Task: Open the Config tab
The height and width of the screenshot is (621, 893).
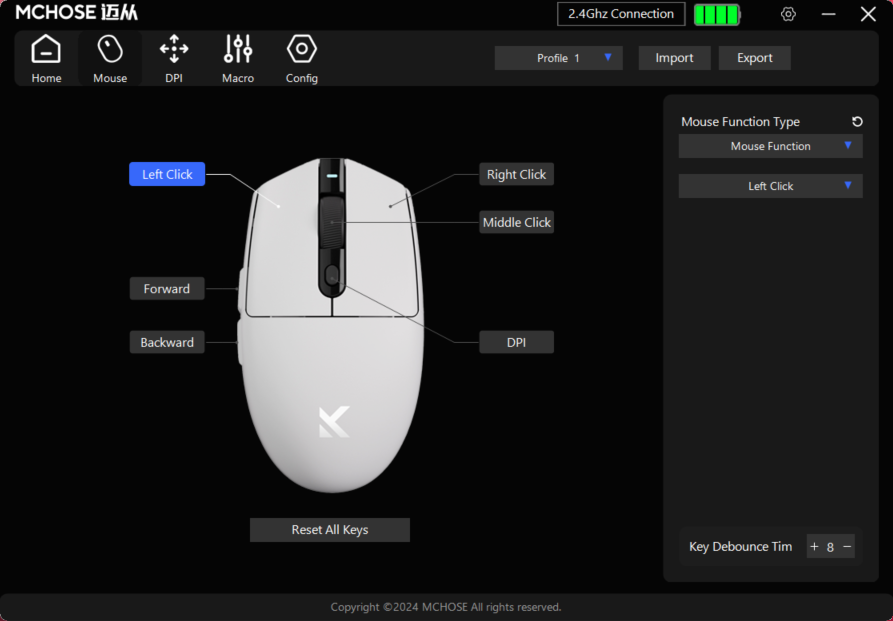Action: coord(302,59)
